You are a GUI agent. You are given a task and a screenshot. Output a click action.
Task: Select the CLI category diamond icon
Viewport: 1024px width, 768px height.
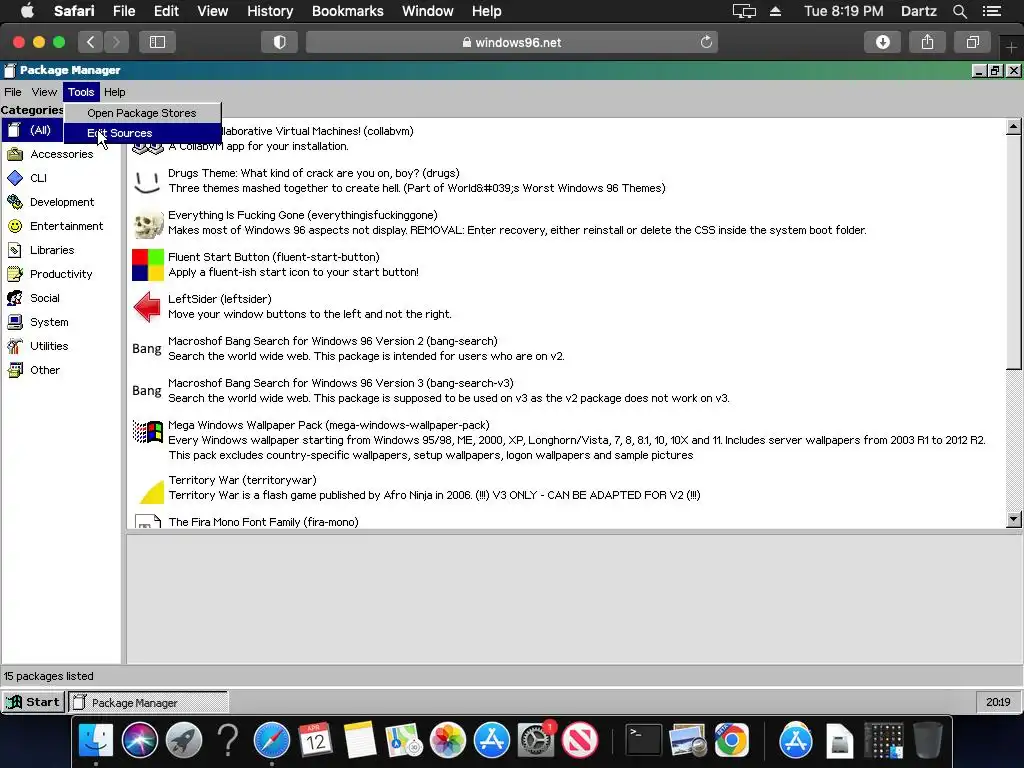point(14,178)
